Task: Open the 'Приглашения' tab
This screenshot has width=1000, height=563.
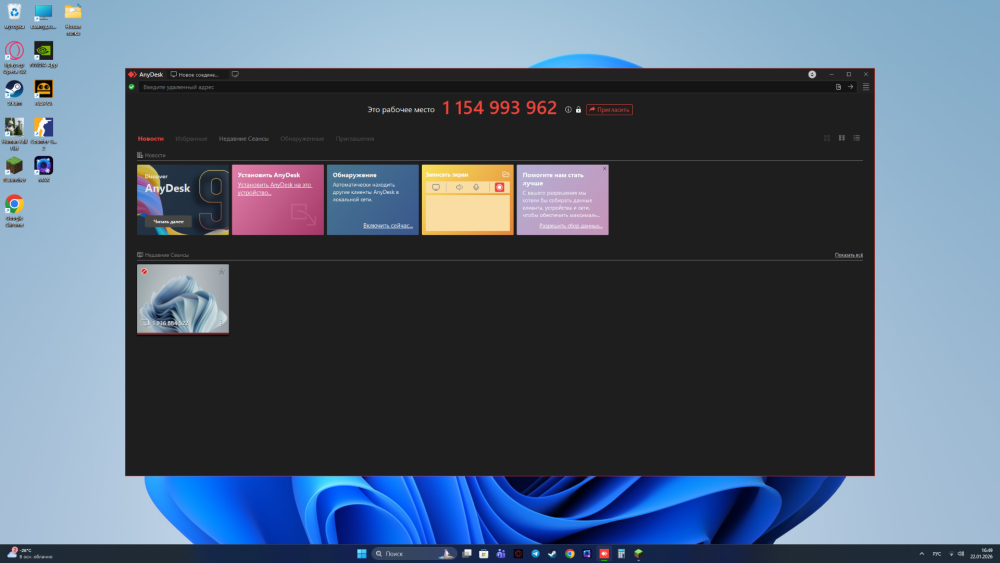Action: (x=355, y=138)
